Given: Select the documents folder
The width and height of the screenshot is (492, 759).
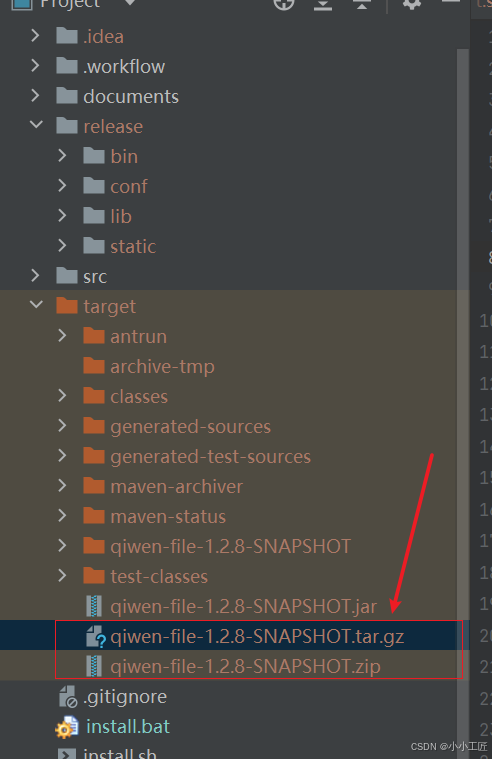Looking at the screenshot, I should [117, 96].
